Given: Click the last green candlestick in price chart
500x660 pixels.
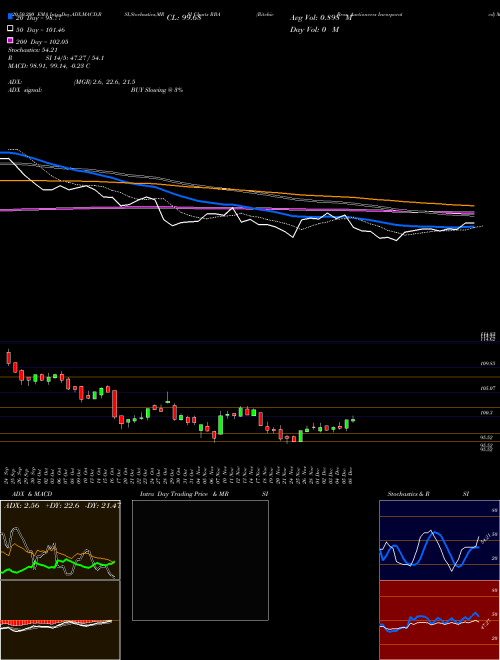Looking at the screenshot, I should 353,419.
